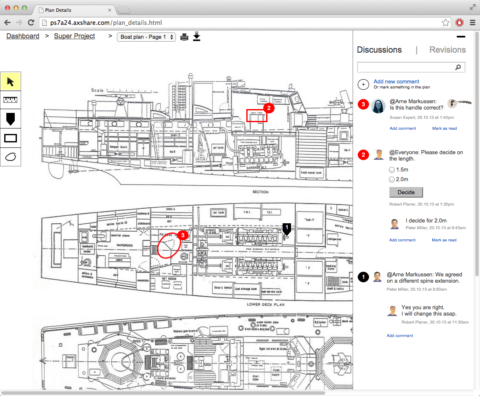The width and height of the screenshot is (480, 396).
Task: Switch to the Revisions tab
Action: 447,50
